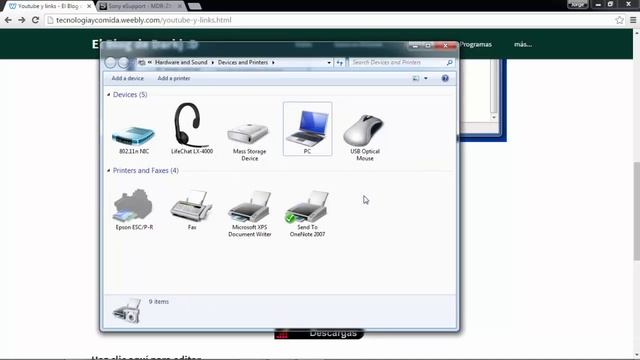The image size is (640, 360).
Task: Select the 802.11n NIC device icon
Action: pos(133,136)
